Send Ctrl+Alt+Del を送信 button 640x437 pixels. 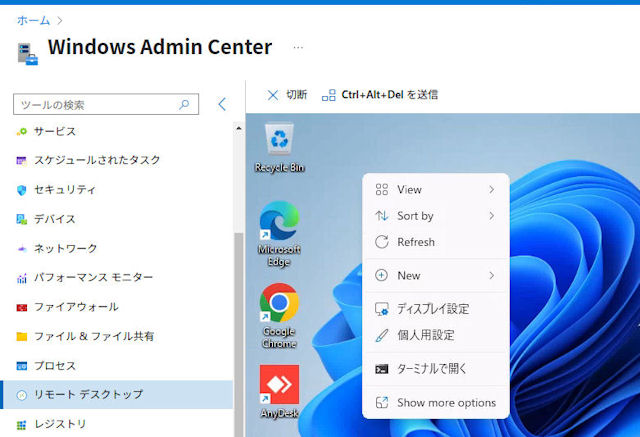point(380,95)
